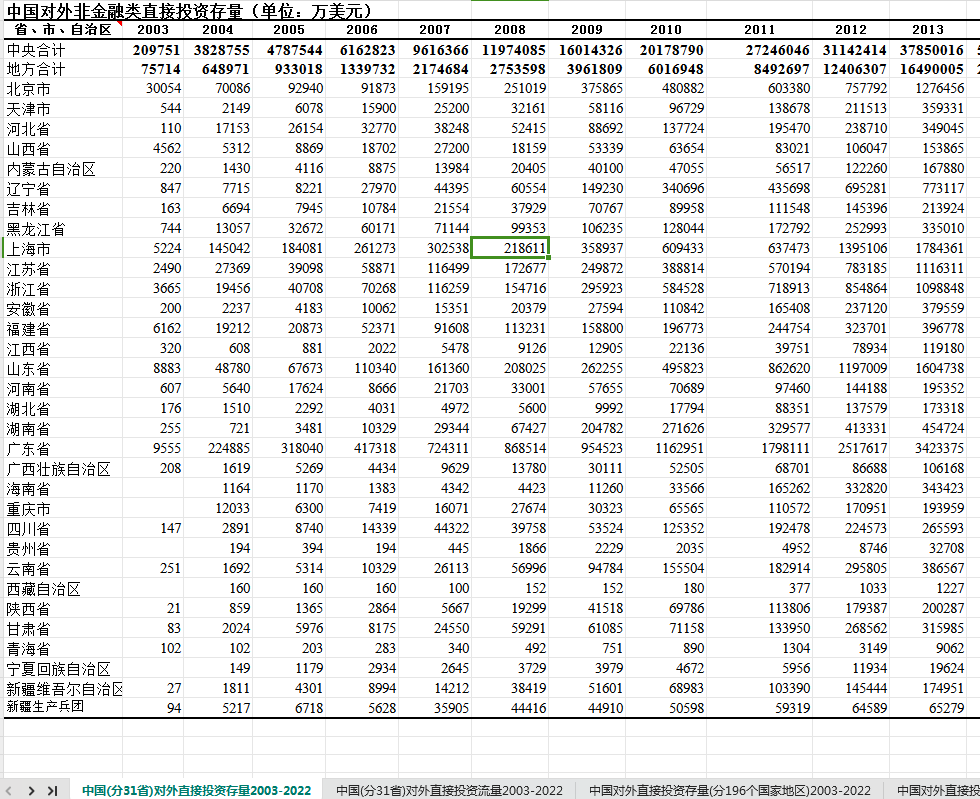This screenshot has width=980, height=799.
Task: Select the 海南省 row label
Action: [x=63, y=489]
